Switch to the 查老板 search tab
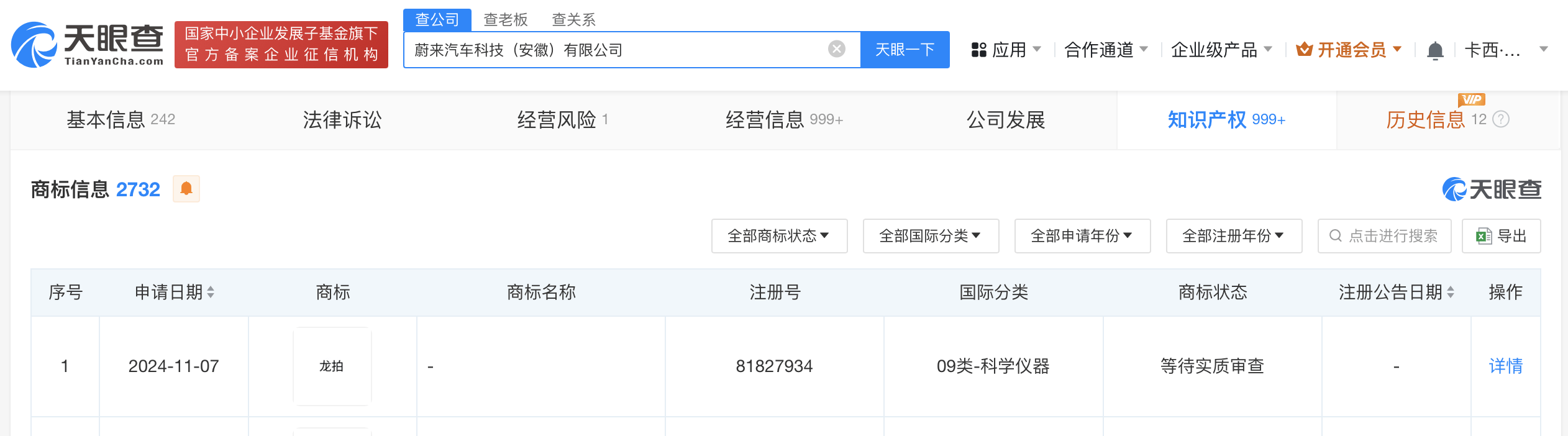The width and height of the screenshot is (1568, 436). point(506,20)
